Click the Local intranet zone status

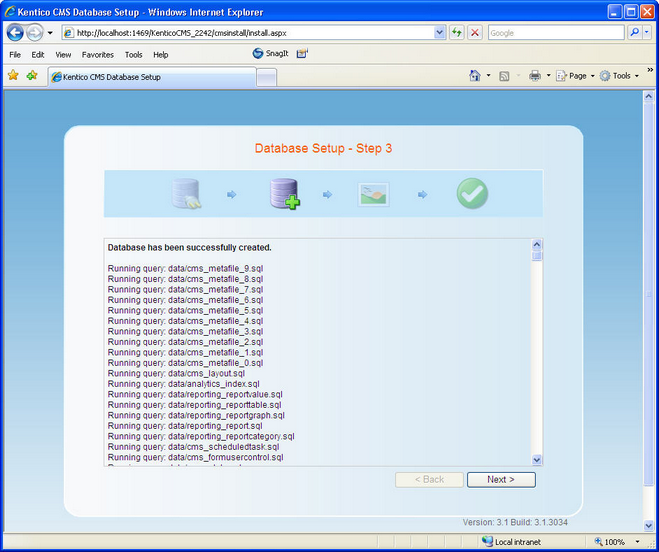tap(511, 542)
